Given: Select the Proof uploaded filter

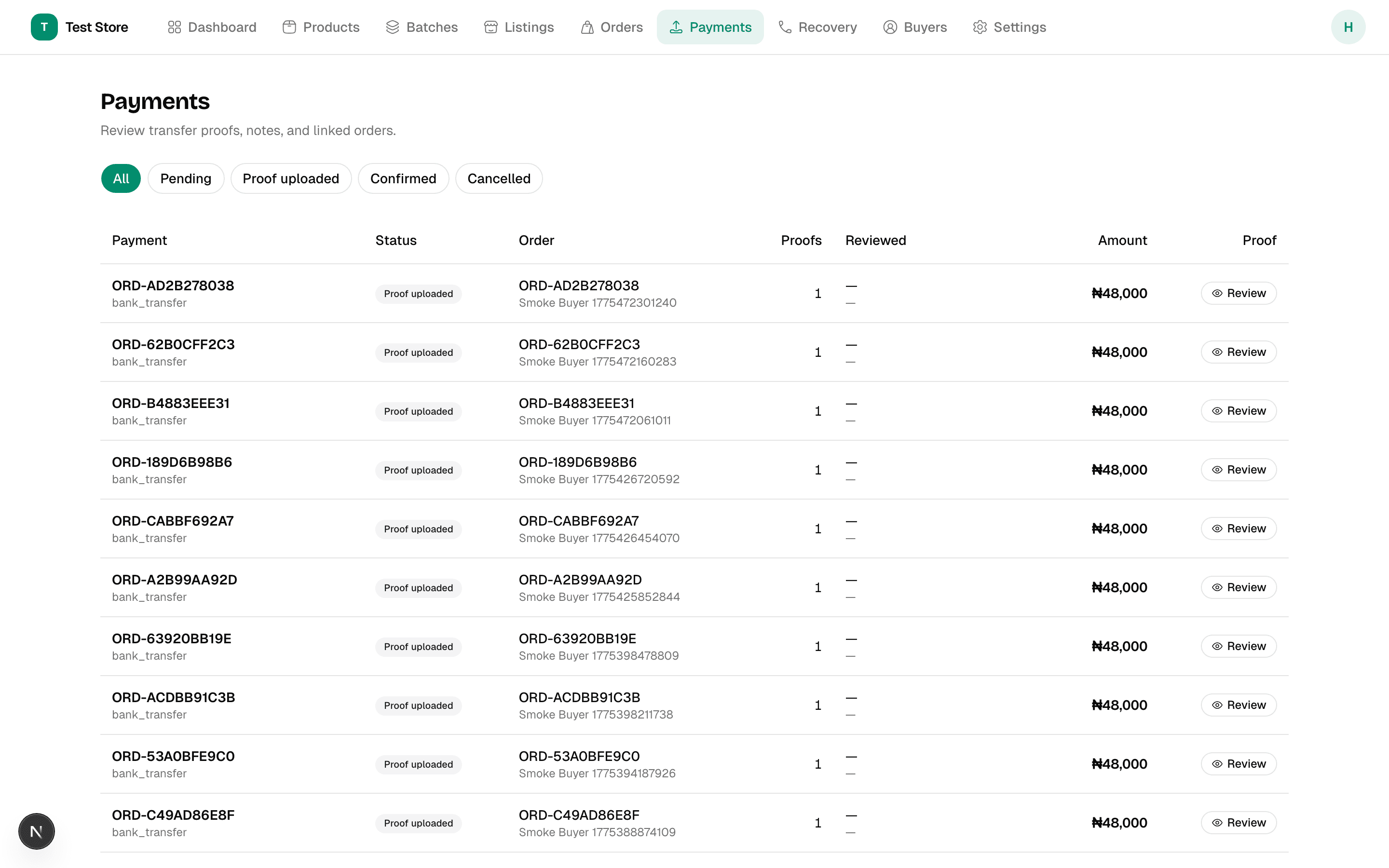Looking at the screenshot, I should 291,178.
